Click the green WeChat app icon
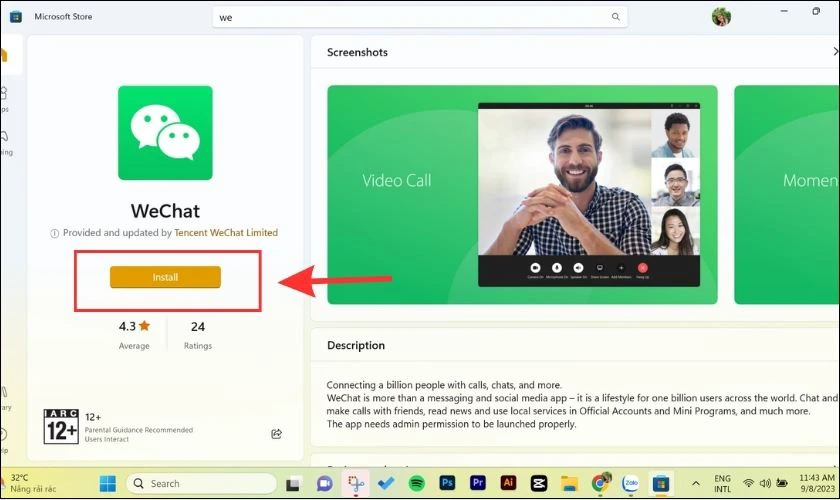The image size is (840, 500). pos(165,133)
